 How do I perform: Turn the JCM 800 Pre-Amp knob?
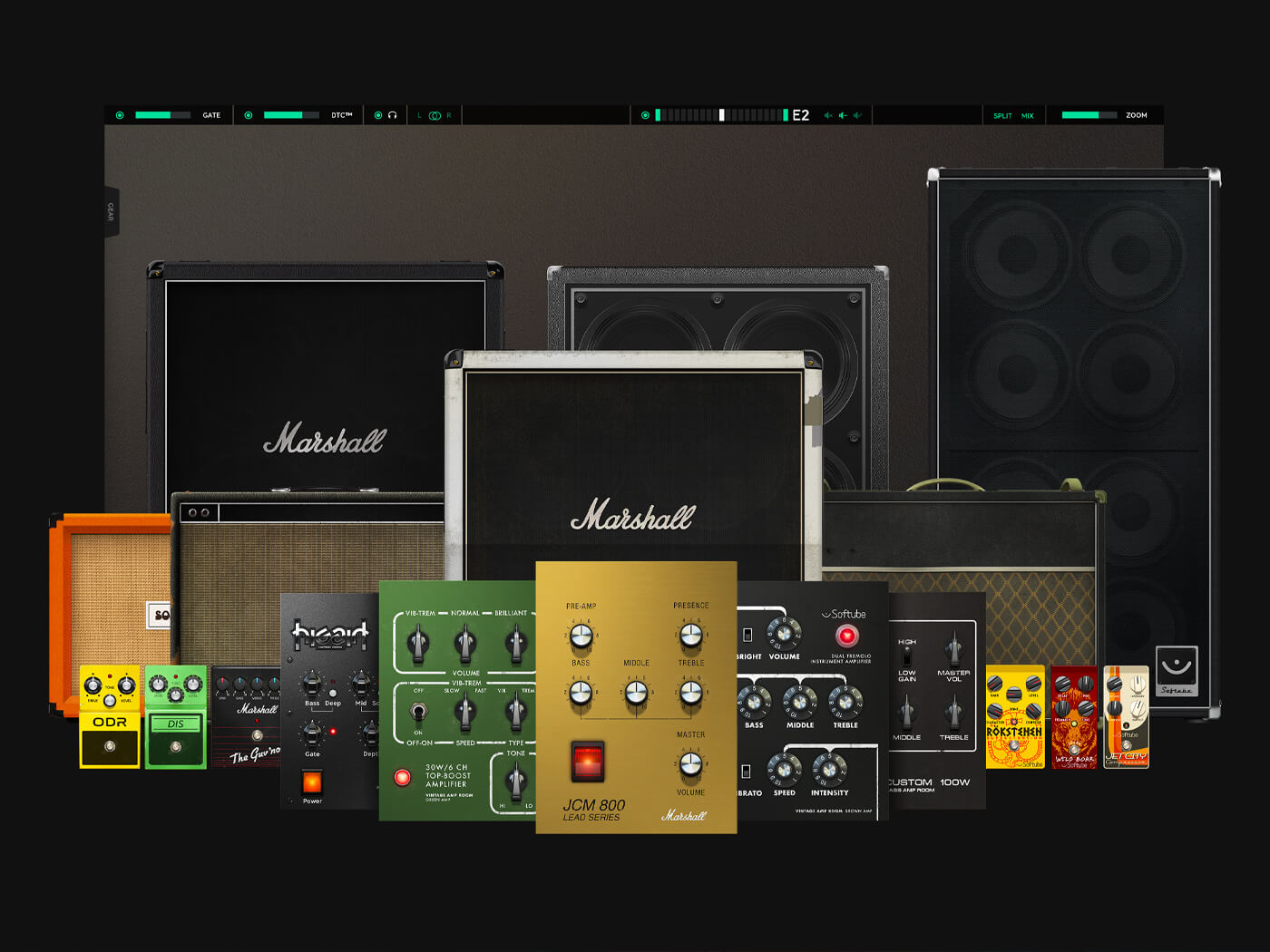(581, 636)
